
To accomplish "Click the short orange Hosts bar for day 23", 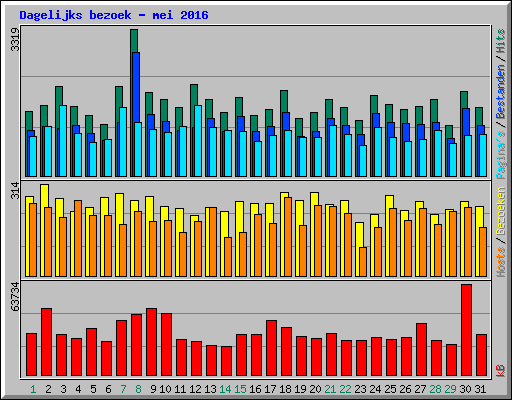I will (363, 262).
